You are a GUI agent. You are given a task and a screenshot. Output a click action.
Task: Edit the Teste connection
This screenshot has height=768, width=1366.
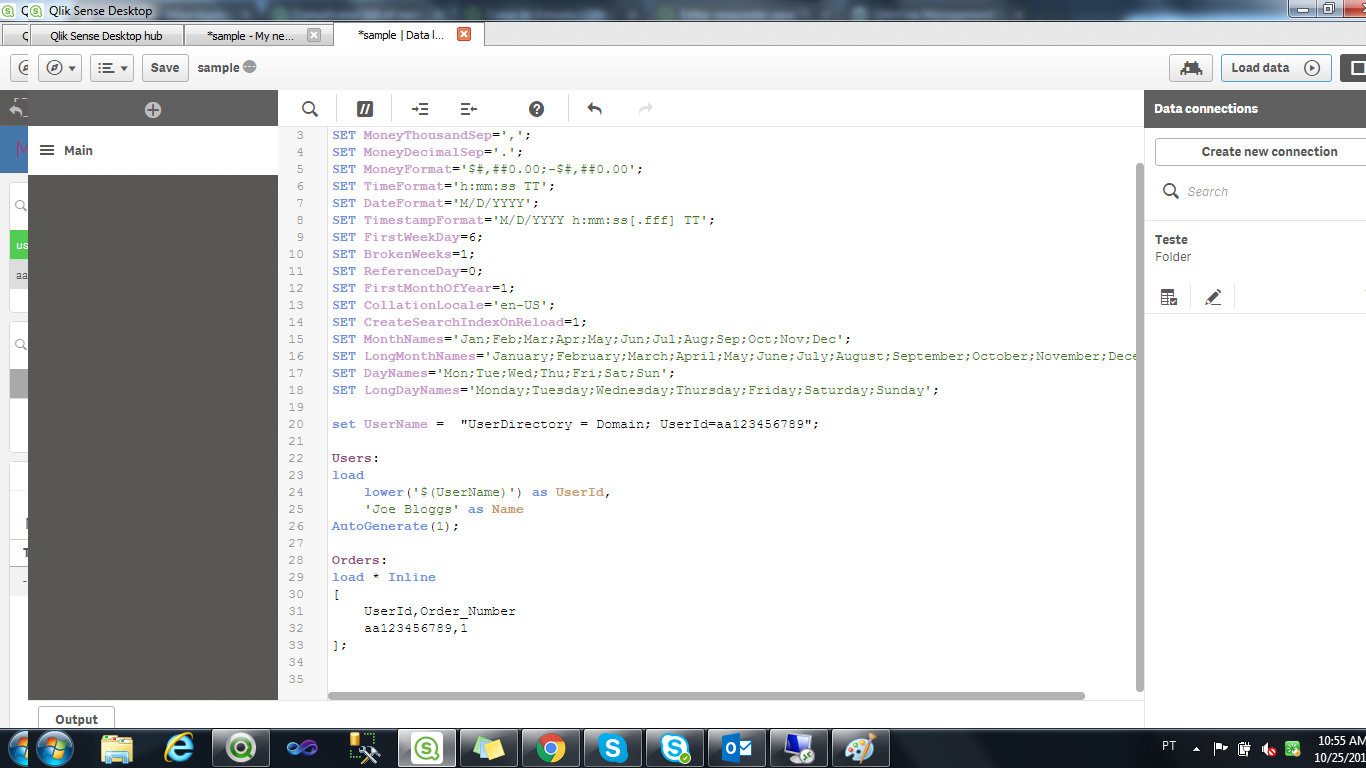1213,297
